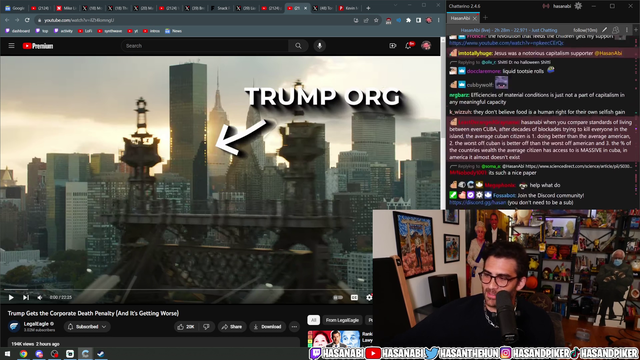The width and height of the screenshot is (640, 360).
Task: Click the Share button
Action: coord(232,327)
